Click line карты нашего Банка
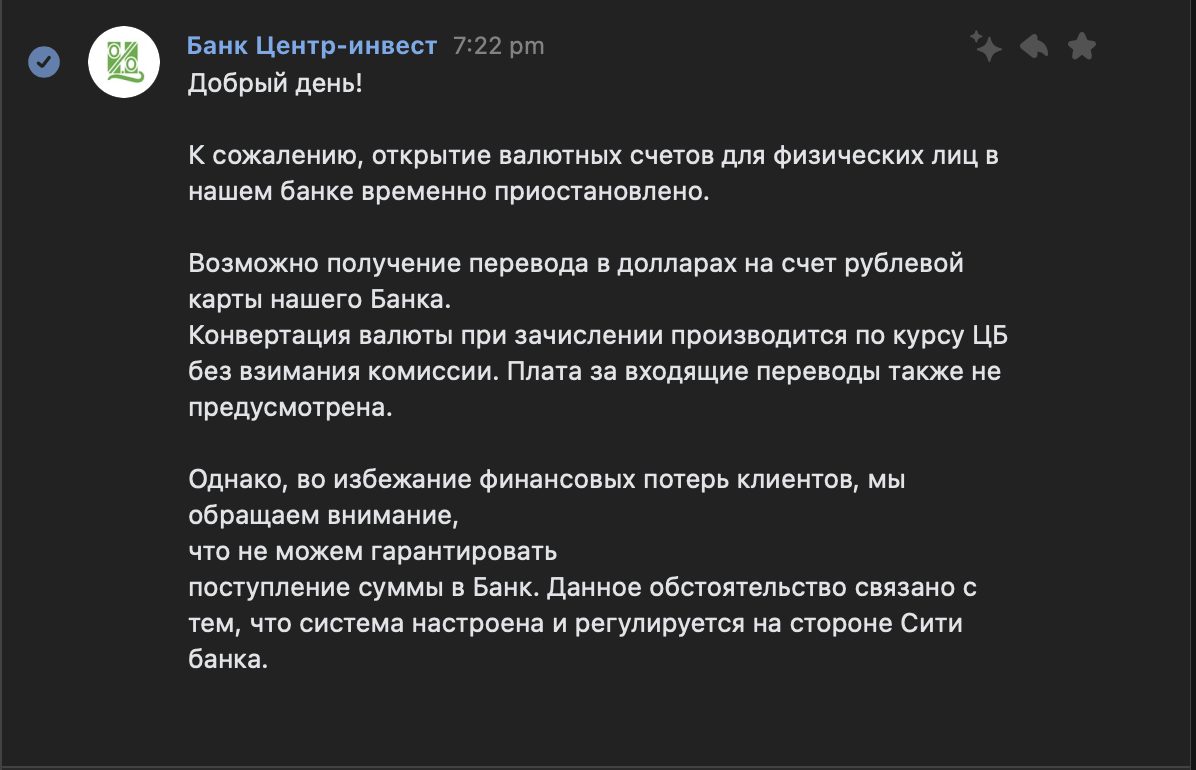1196x770 pixels. pyautogui.click(x=320, y=299)
